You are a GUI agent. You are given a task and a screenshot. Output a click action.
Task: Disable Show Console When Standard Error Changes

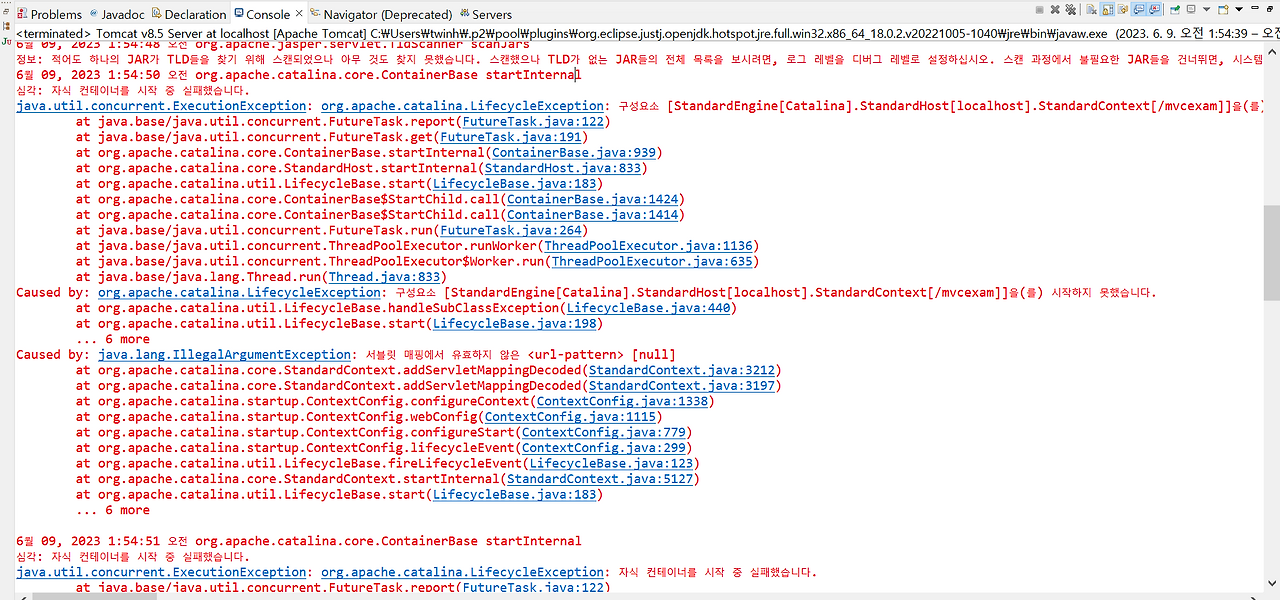click(x=1155, y=8)
